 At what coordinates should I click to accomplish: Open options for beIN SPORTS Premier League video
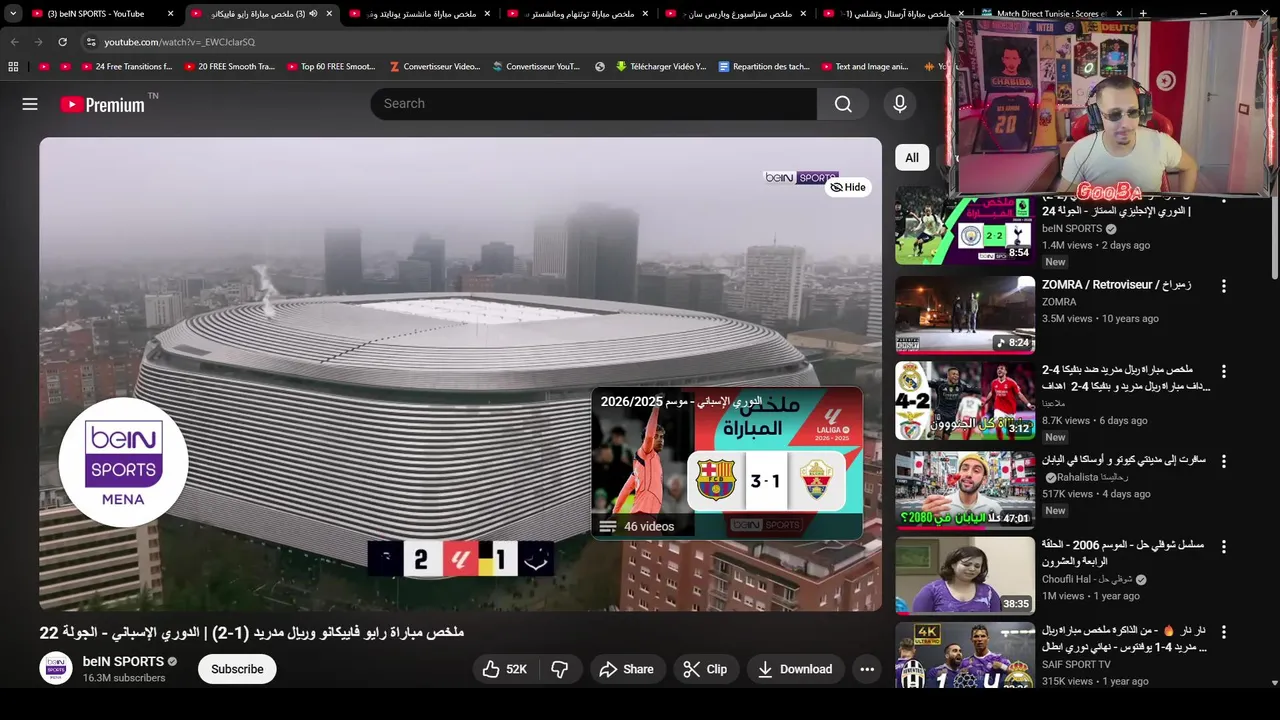[x=1223, y=201]
